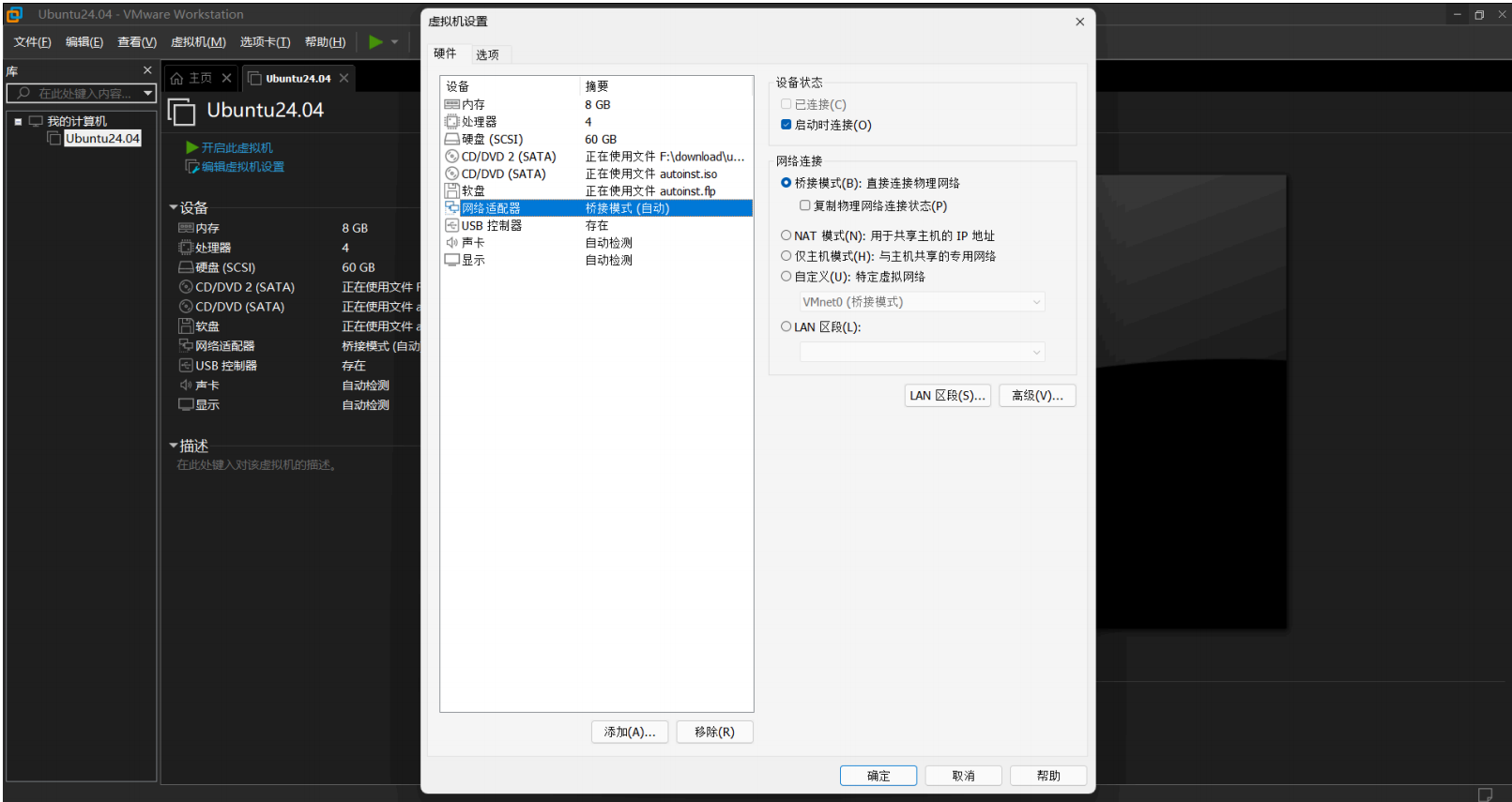Toggle the 启动时连接(O) checkbox
The image size is (1512, 802).
(x=786, y=125)
